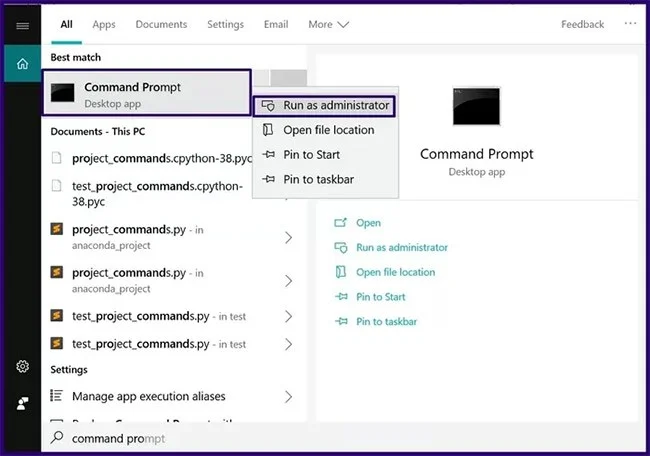650x456 pixels.
Task: Choose Open file location in context menu
Action: (x=328, y=130)
